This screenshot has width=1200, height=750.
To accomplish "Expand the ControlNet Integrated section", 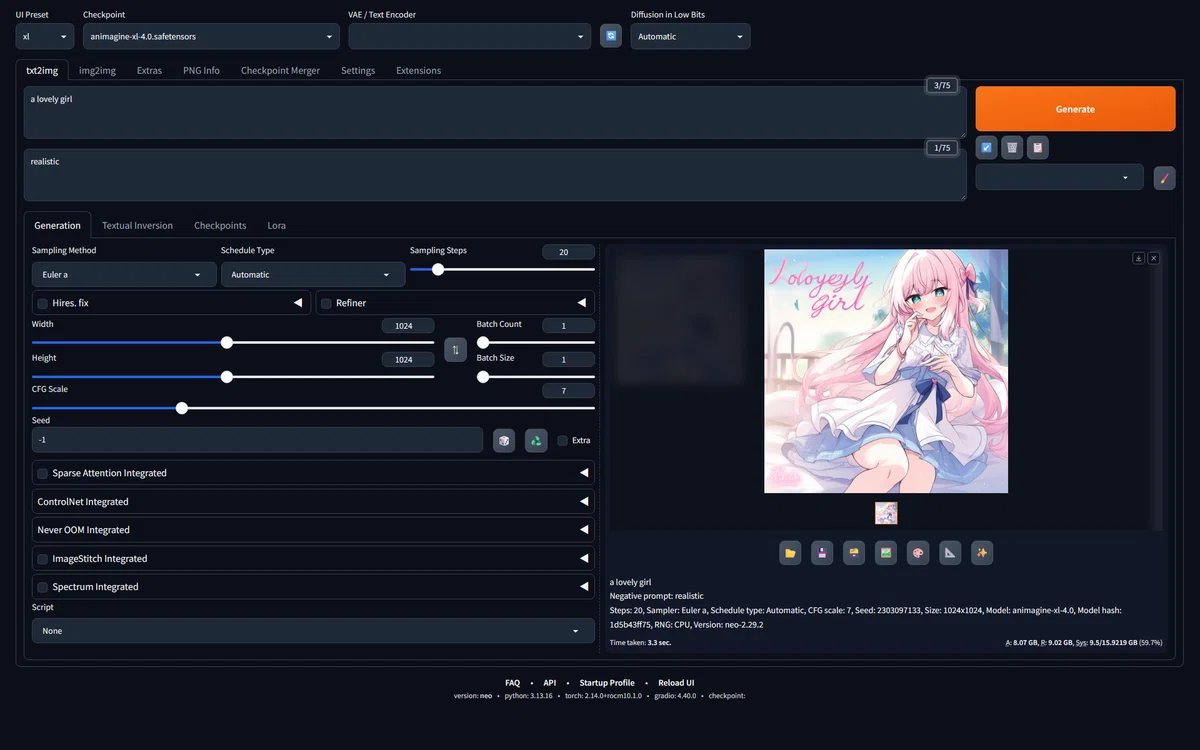I will pyautogui.click(x=313, y=502).
